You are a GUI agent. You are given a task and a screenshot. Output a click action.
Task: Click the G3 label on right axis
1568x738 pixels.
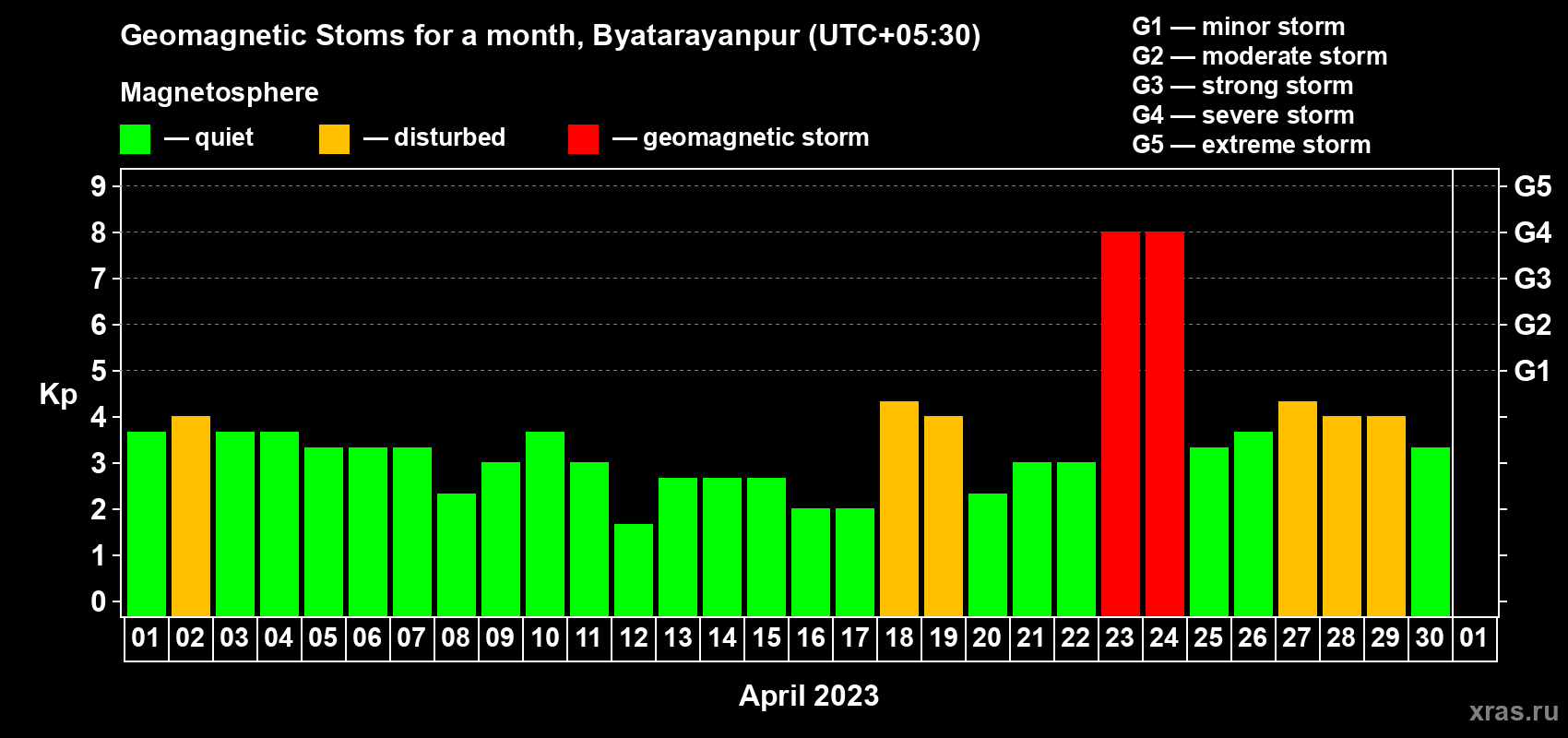1533,279
